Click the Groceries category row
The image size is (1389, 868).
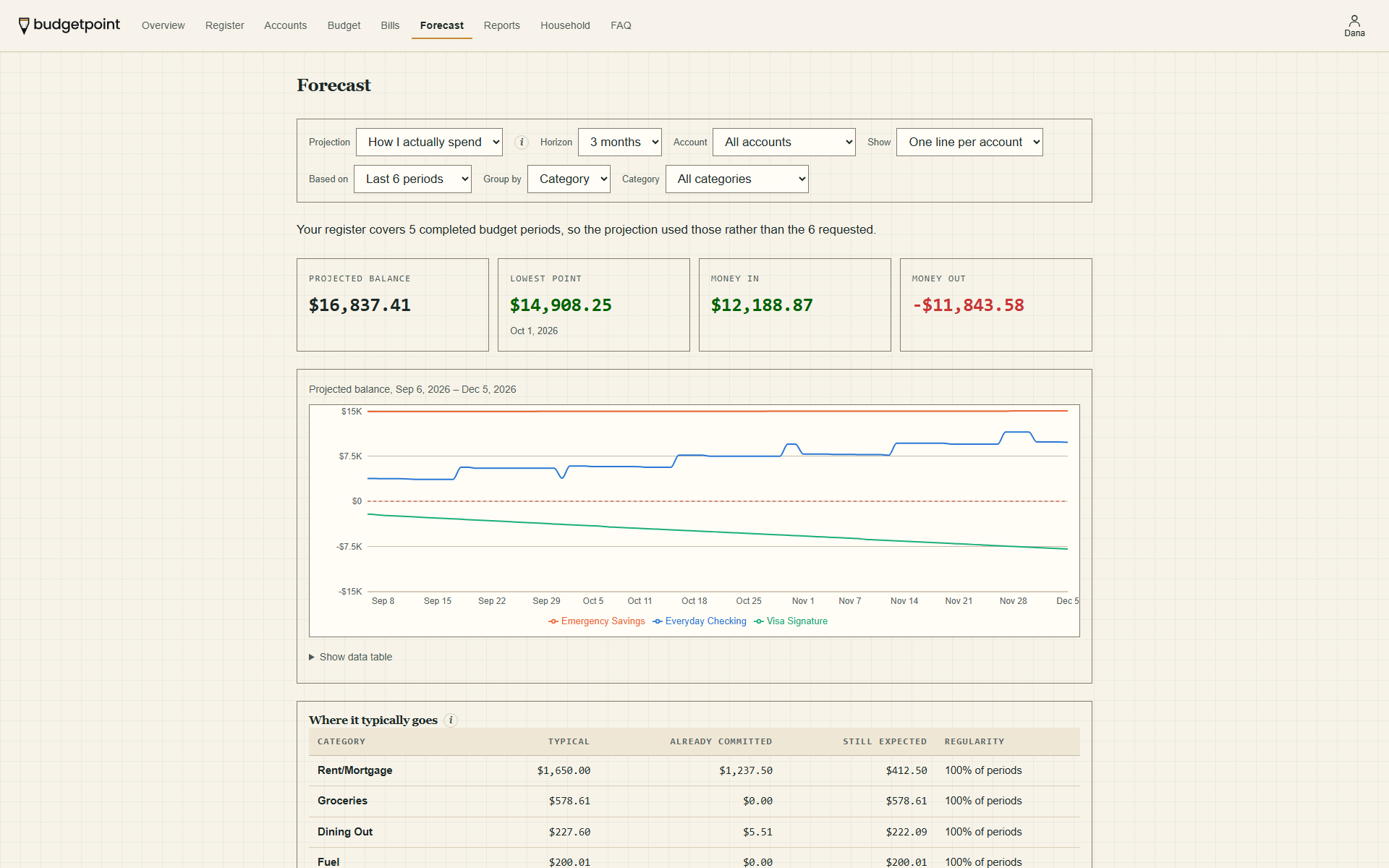tap(694, 801)
